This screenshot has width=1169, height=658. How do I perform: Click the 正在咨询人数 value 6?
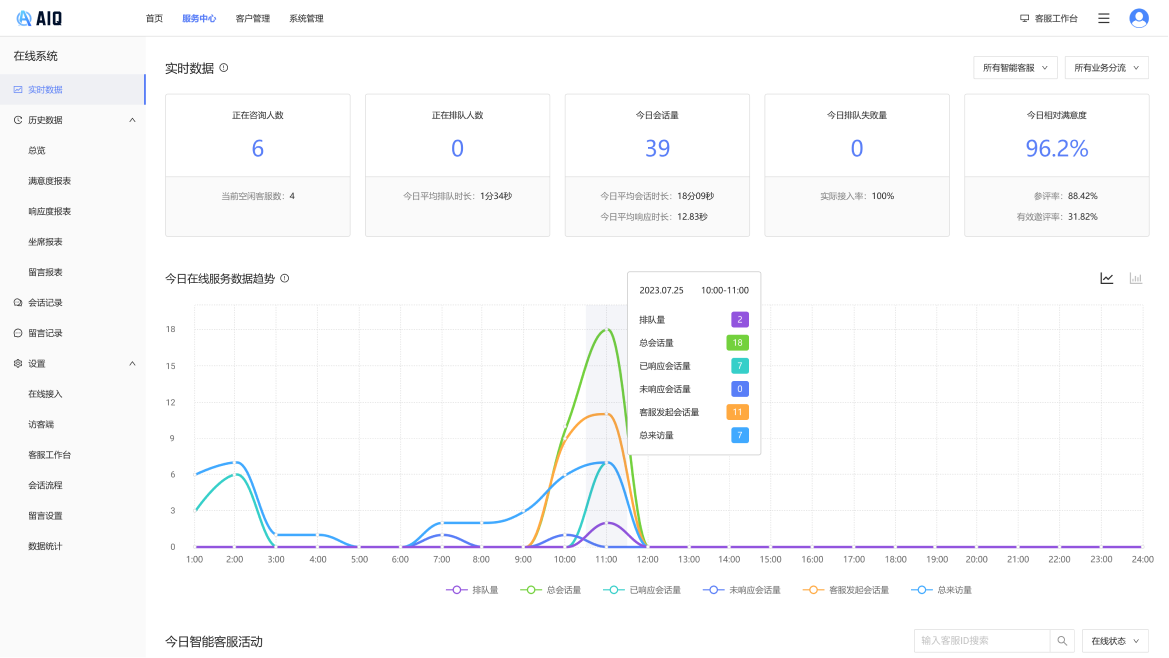[258, 148]
